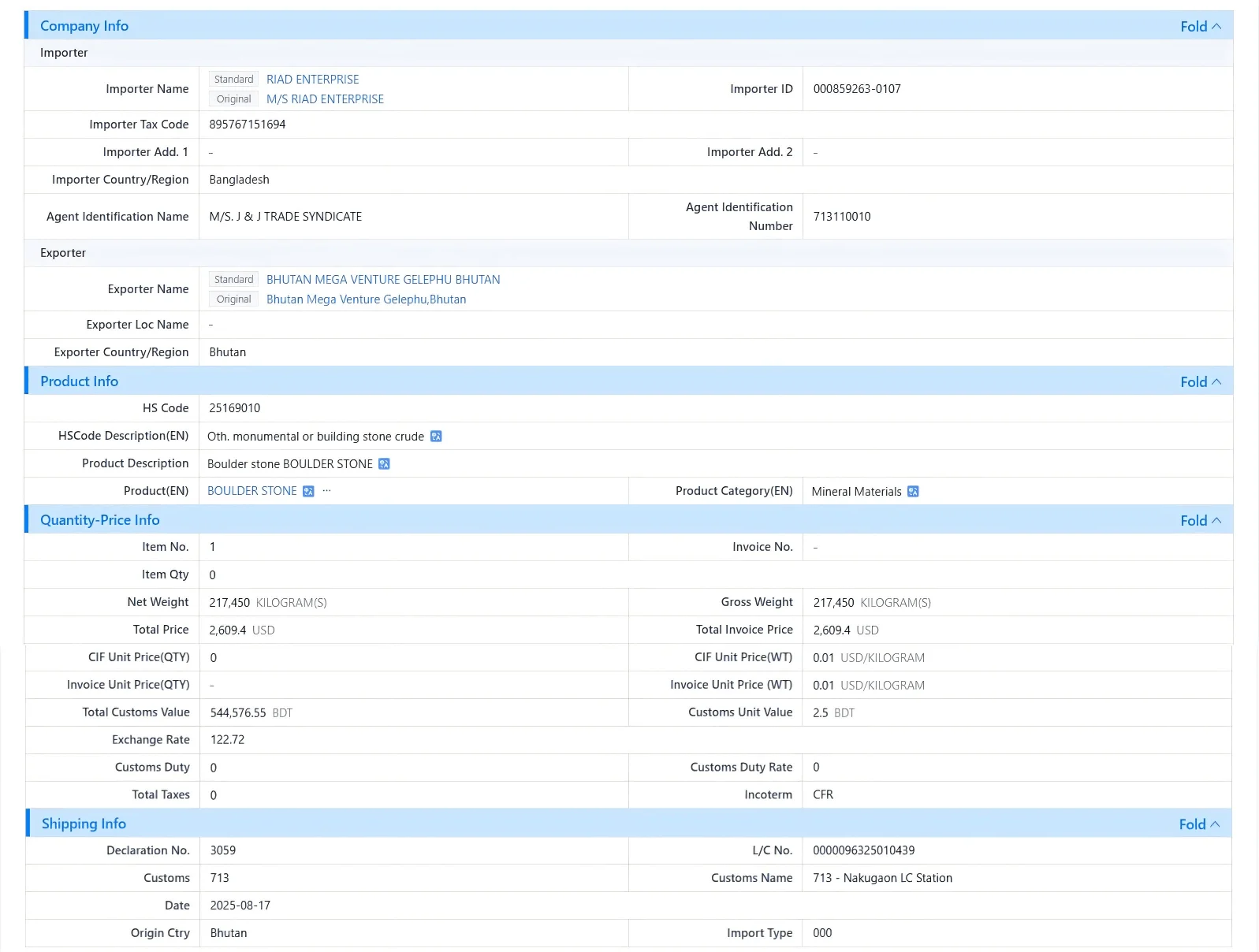Click Total Customs Value 544,576.55 BDT
This screenshot has width=1259, height=952.
point(251,713)
